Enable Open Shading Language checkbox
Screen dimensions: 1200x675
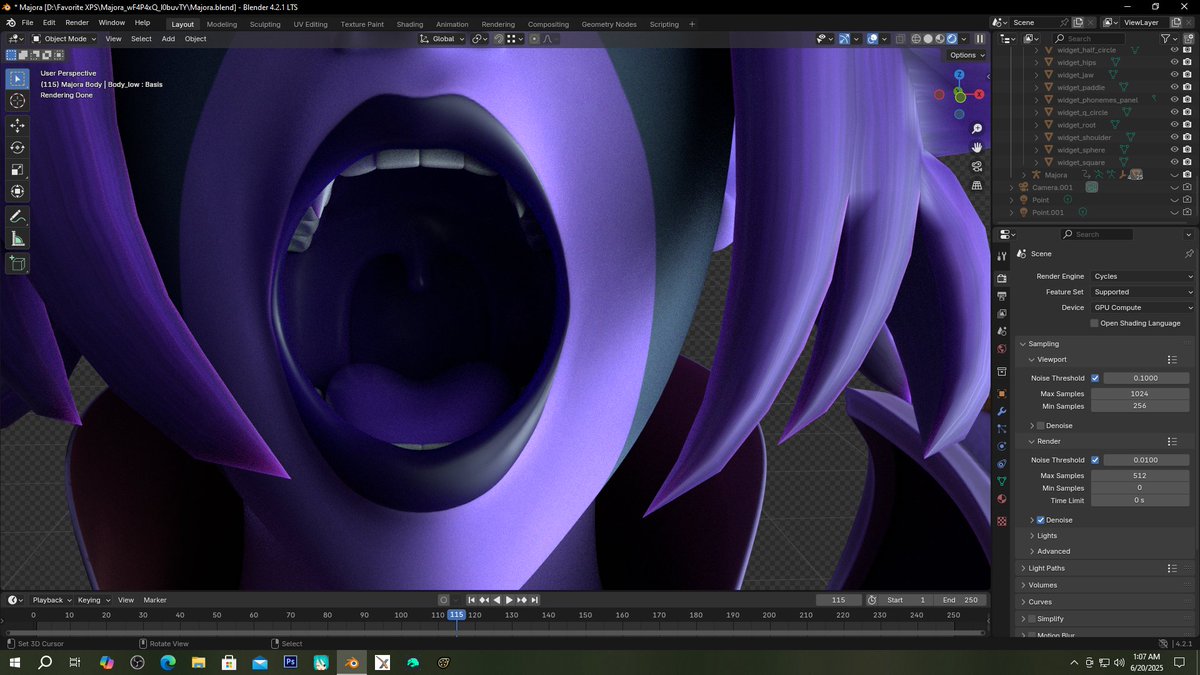1095,323
